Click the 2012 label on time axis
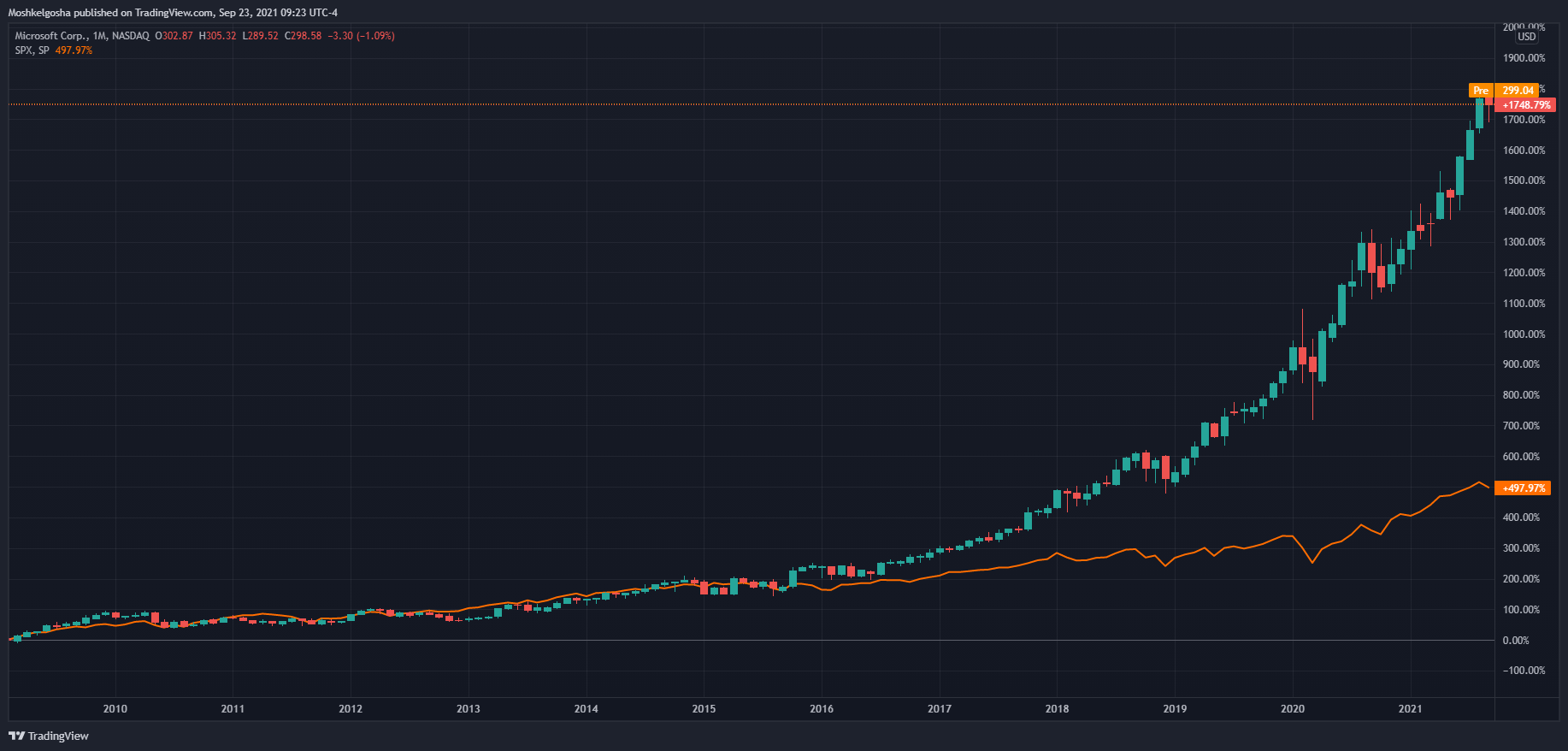This screenshot has height=751, width=1568. click(x=351, y=709)
